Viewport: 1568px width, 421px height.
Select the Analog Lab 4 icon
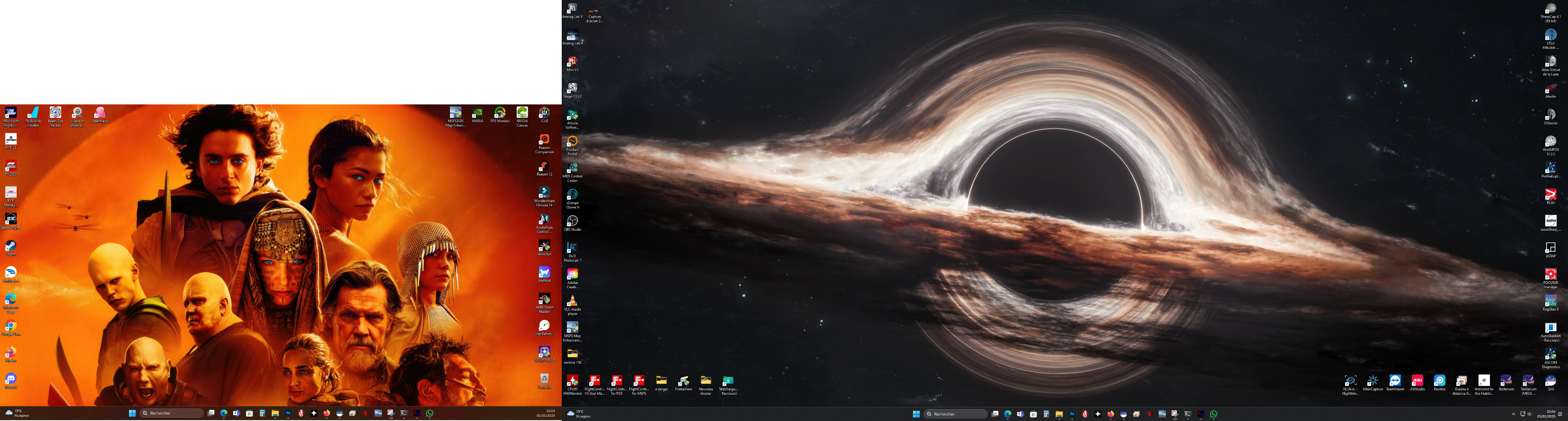pyautogui.click(x=572, y=37)
